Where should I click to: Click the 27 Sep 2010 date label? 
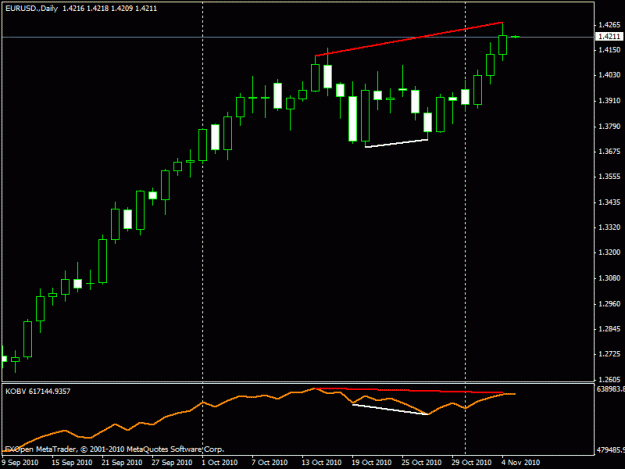(x=172, y=462)
